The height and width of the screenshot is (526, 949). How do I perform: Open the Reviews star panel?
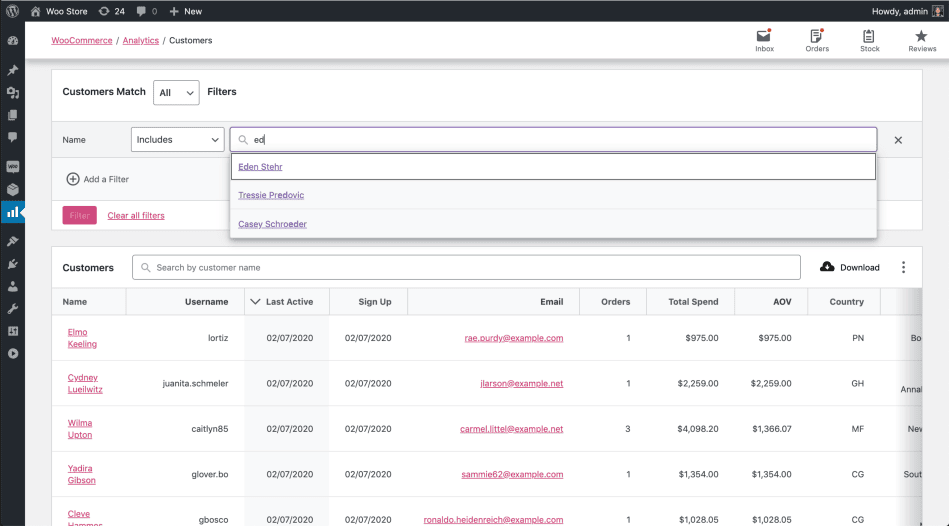[x=921, y=40]
